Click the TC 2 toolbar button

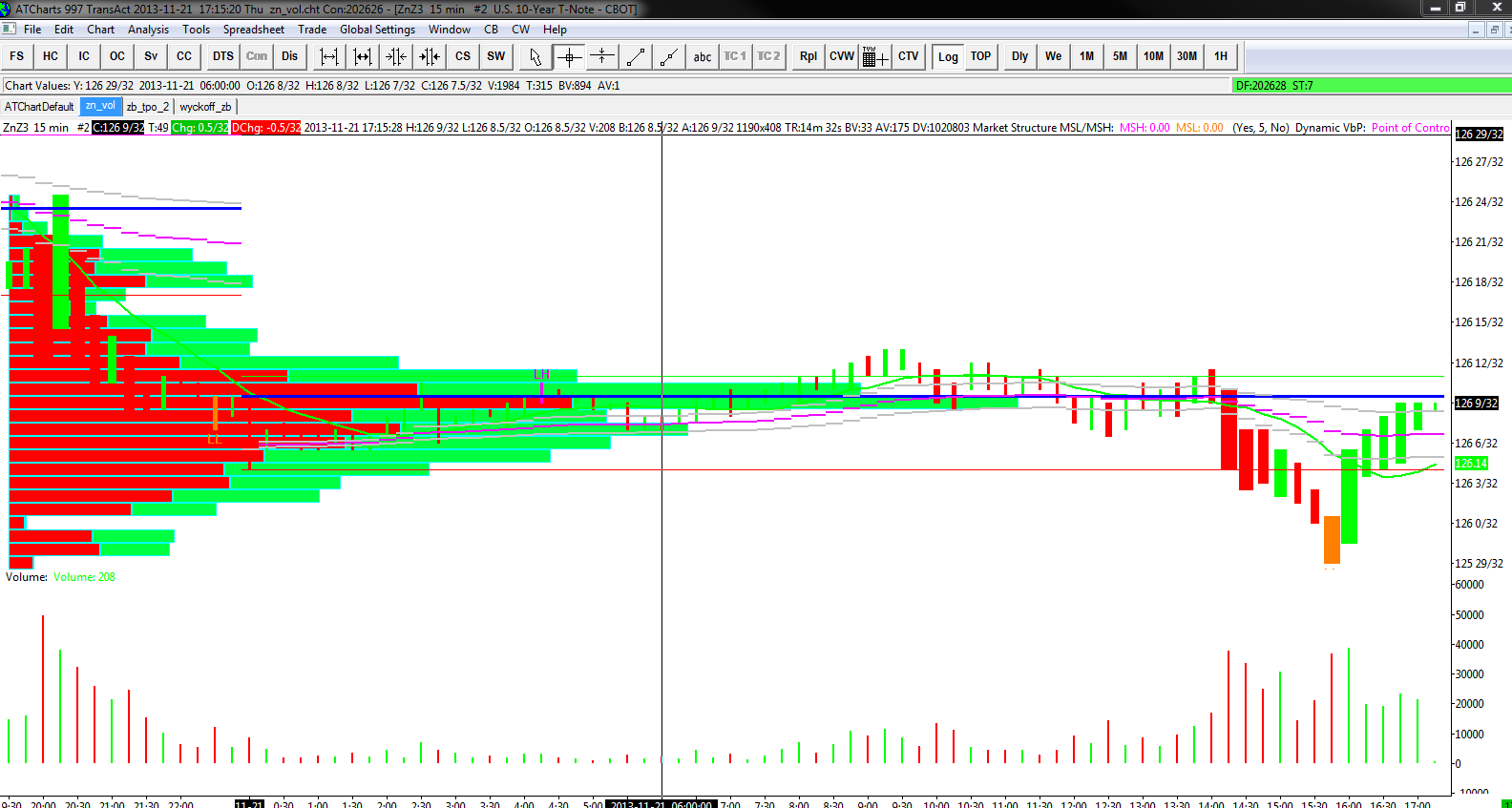click(768, 56)
